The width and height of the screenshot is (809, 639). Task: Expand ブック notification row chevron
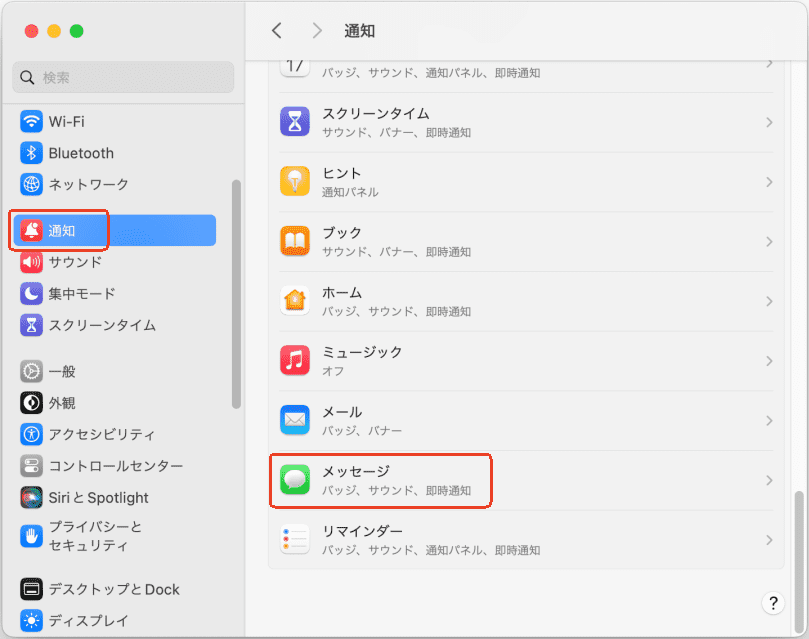point(769,241)
